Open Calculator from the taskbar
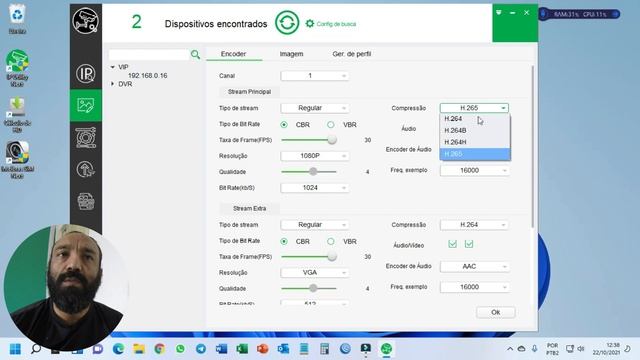Viewport: 640px width, 360px height. (x=324, y=349)
